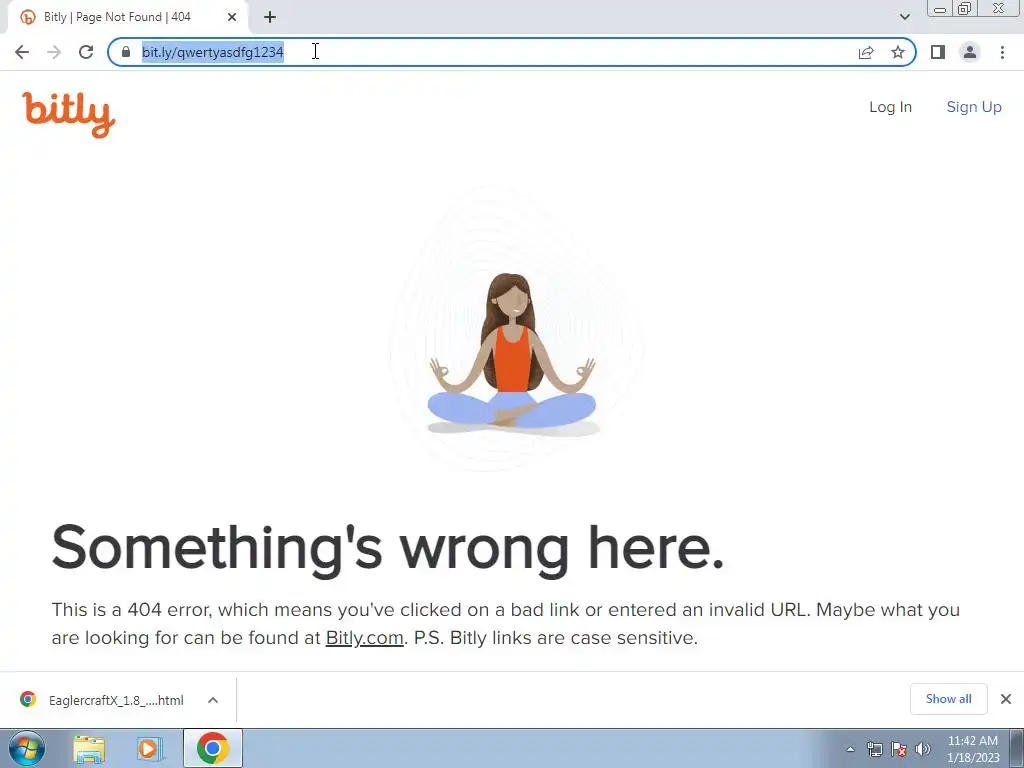View site info via the lock icon

pyautogui.click(x=126, y=52)
